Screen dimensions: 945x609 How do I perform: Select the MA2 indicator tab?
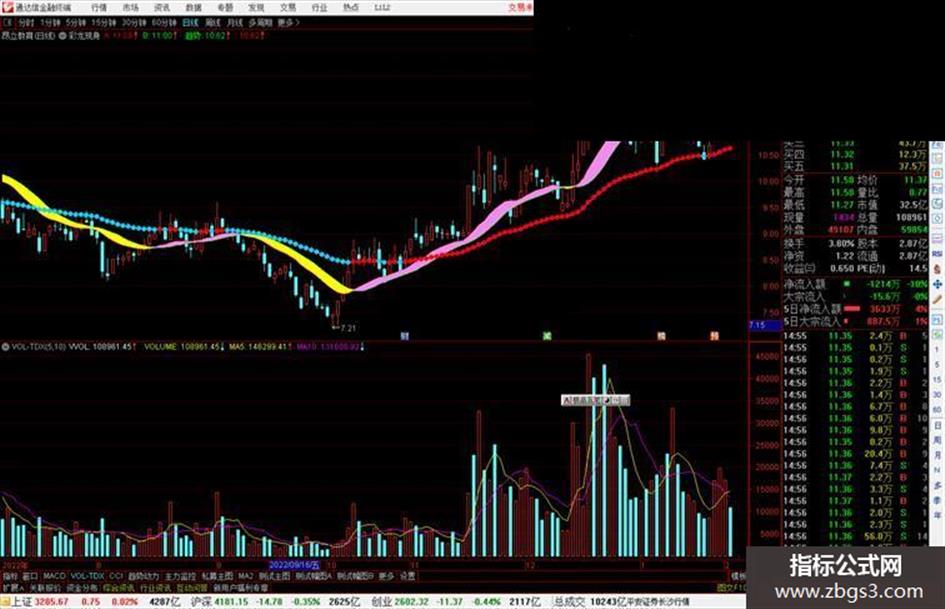point(245,576)
